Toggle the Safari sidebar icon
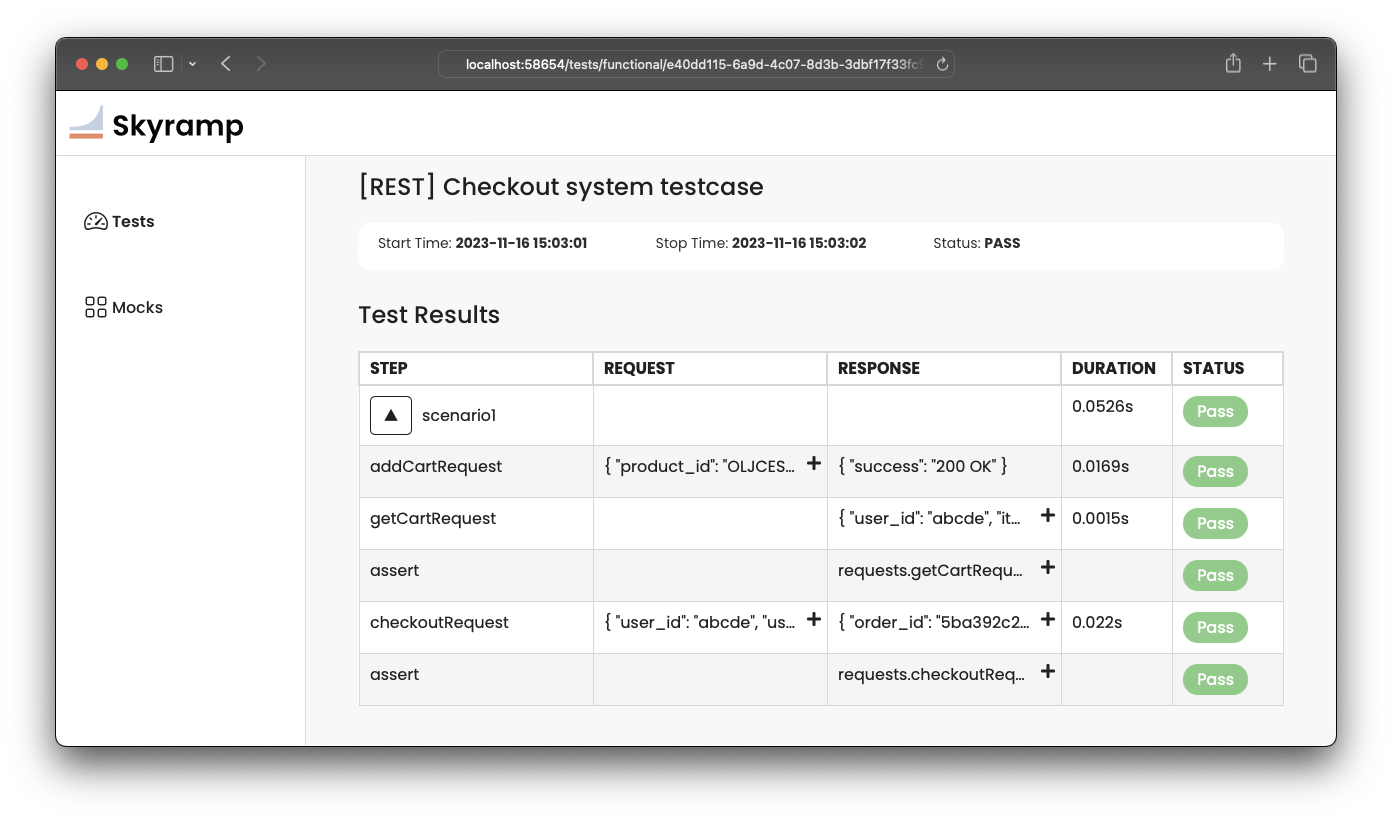Viewport: 1392px width, 820px height. tap(164, 64)
